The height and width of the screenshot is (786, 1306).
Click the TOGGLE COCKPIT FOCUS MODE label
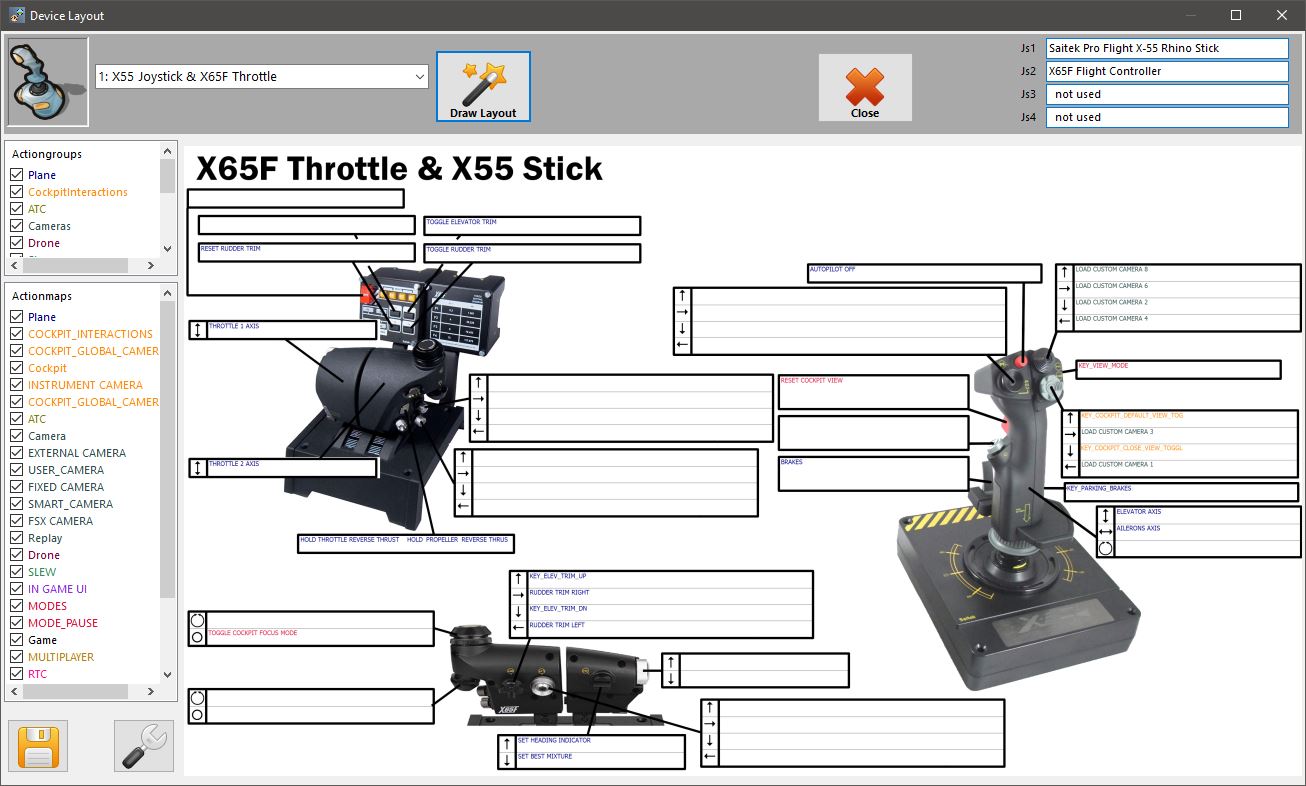tap(253, 633)
